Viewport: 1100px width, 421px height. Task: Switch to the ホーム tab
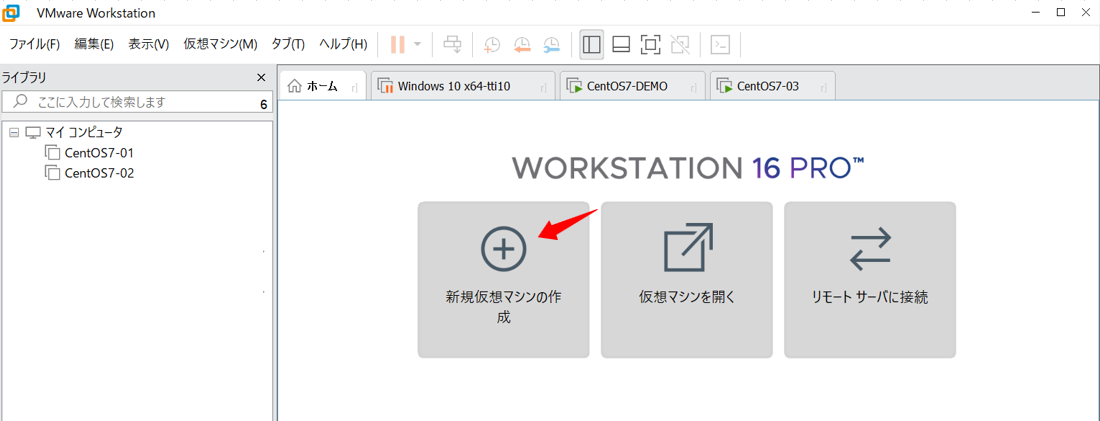323,86
